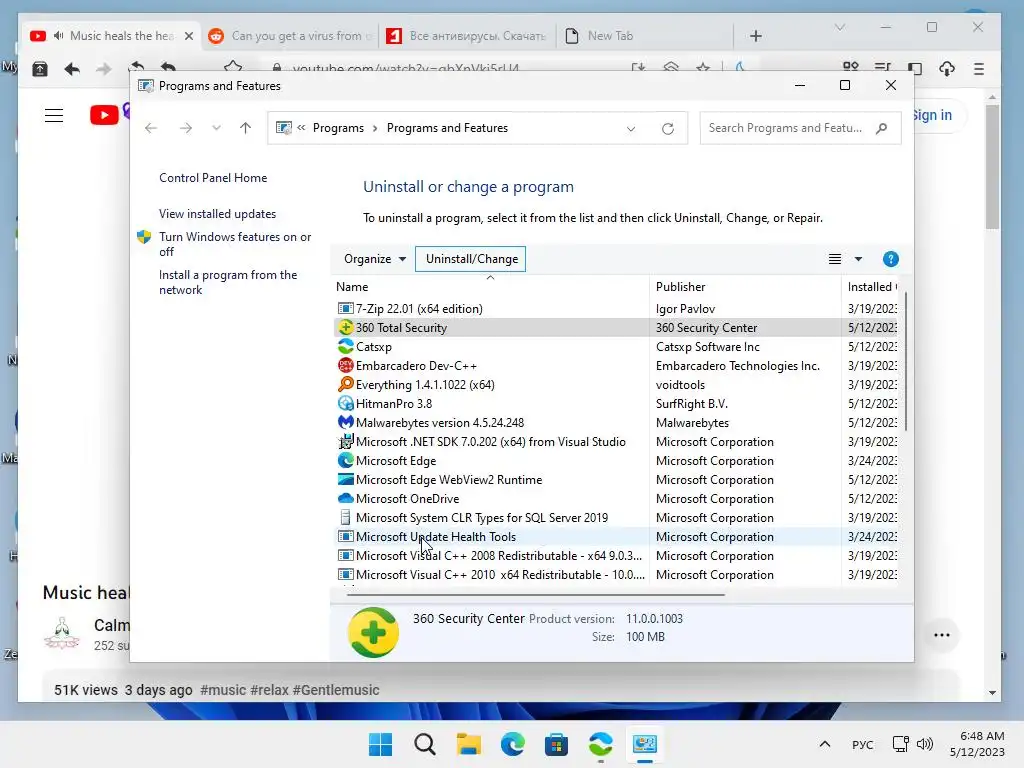Go back in the browser toolbar
The width and height of the screenshot is (1024, 768).
pos(72,69)
